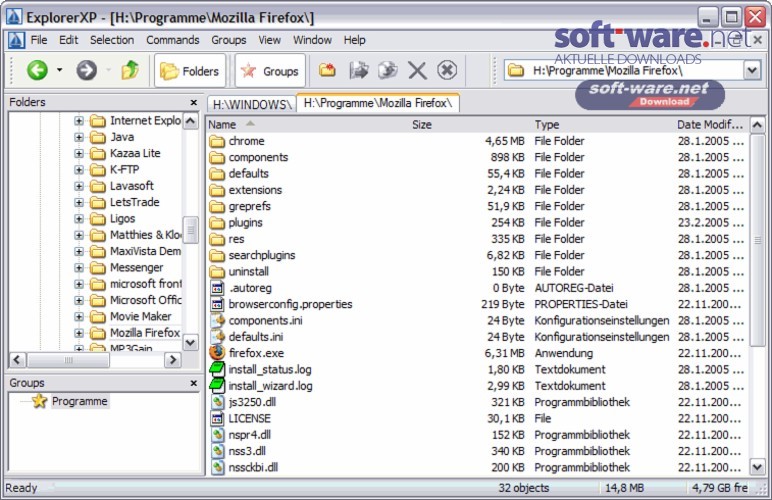Select the searchplugins folder icon
The height and width of the screenshot is (500, 772).
[217, 255]
